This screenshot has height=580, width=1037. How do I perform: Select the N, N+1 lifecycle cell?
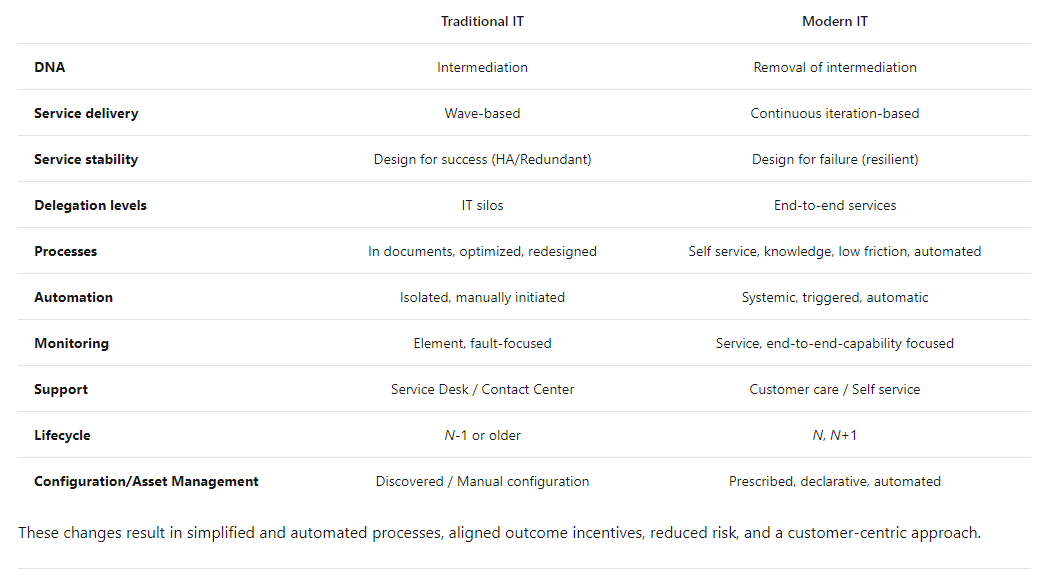point(834,435)
